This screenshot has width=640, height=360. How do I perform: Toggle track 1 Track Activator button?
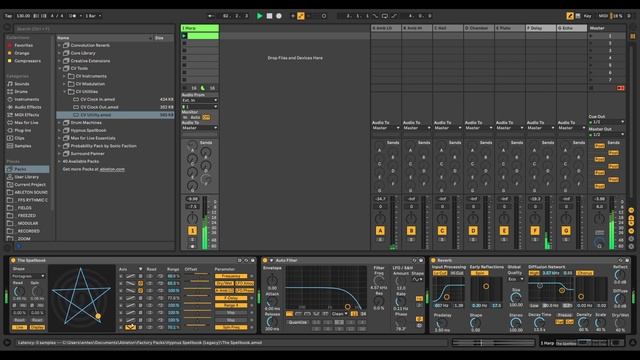(x=192, y=231)
